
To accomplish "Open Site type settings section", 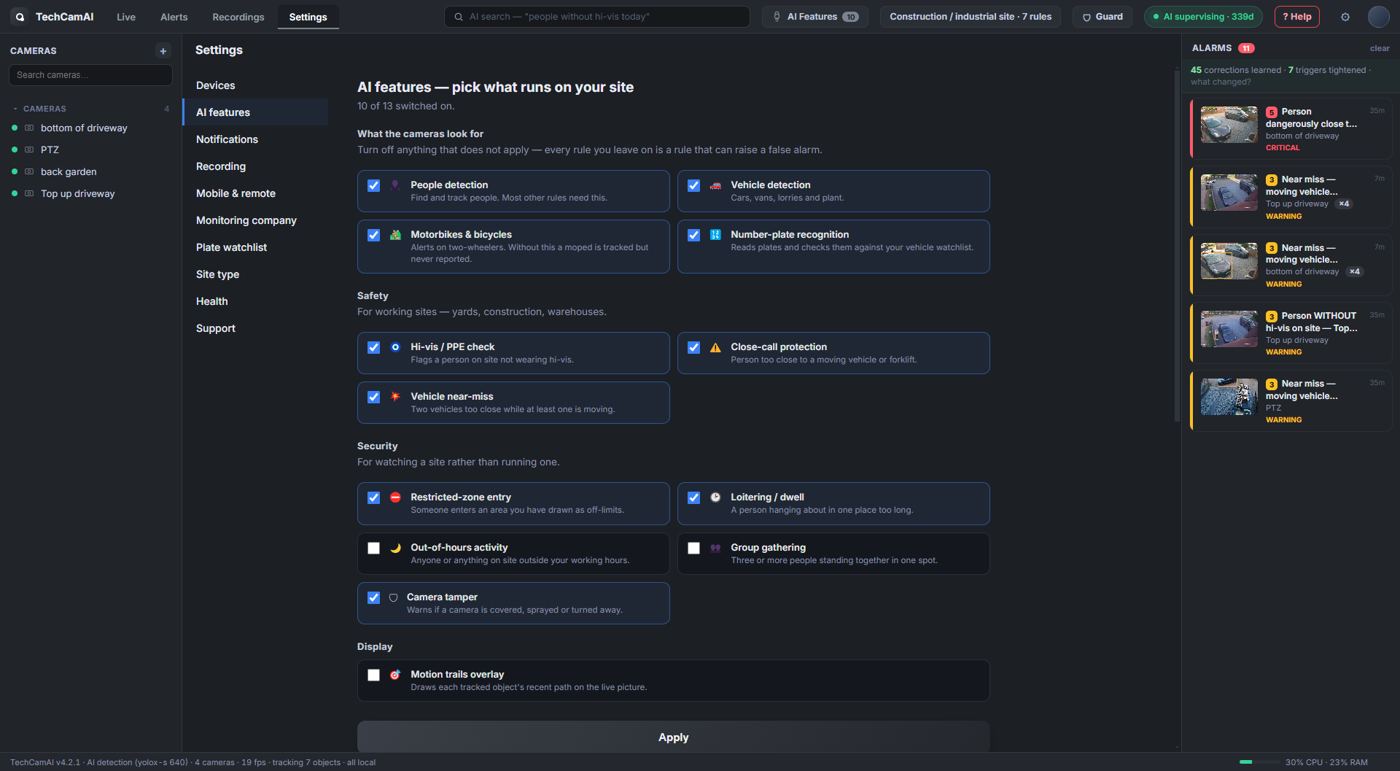I will (256, 274).
